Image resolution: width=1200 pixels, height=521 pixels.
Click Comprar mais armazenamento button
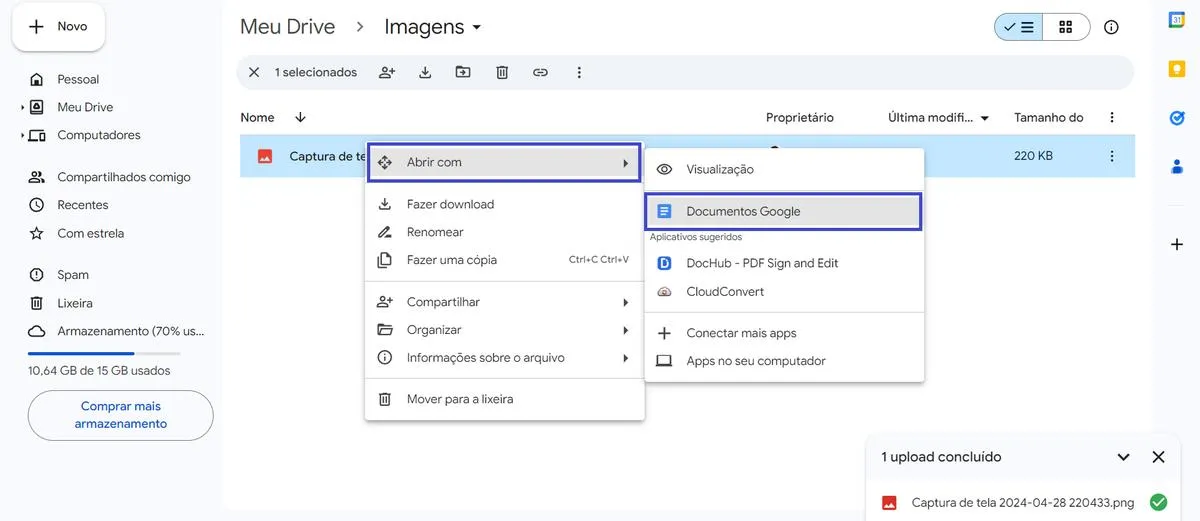pyautogui.click(x=121, y=415)
